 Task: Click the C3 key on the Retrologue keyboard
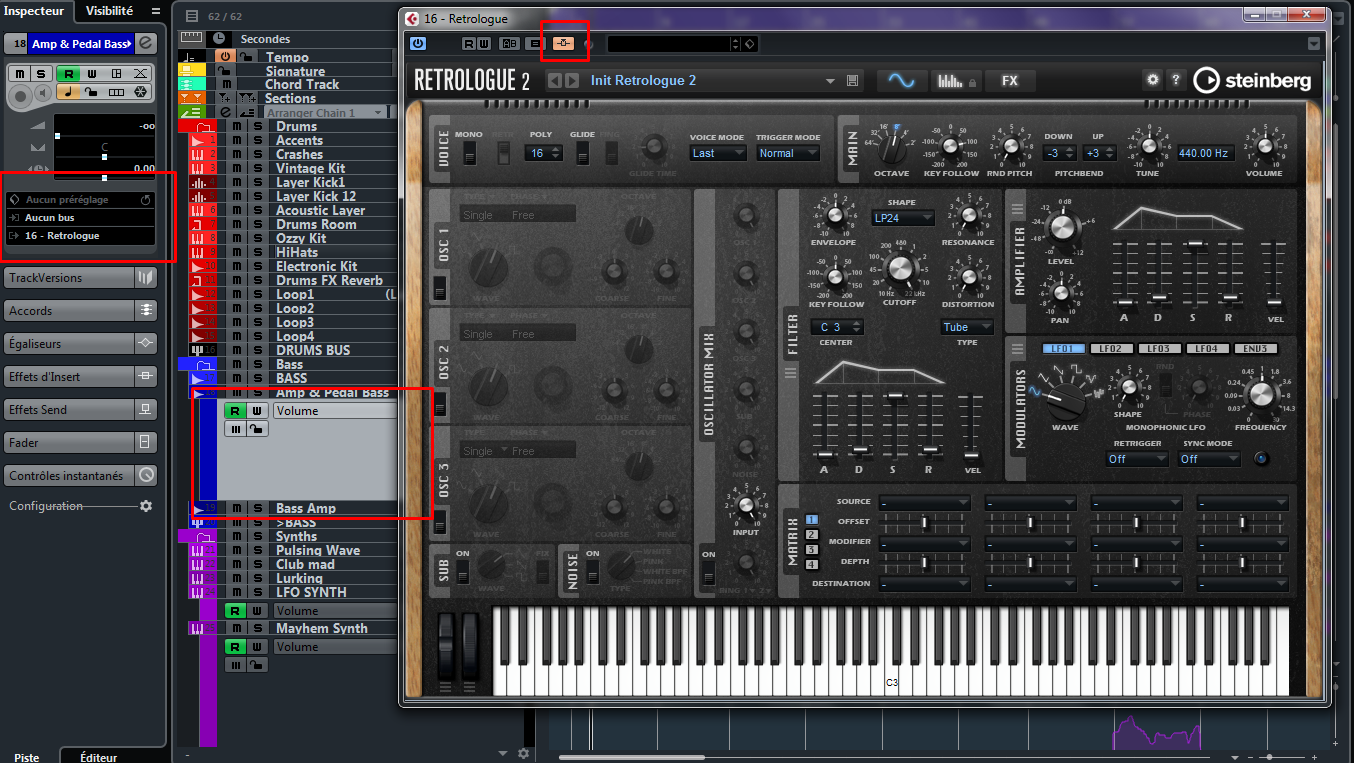892,682
